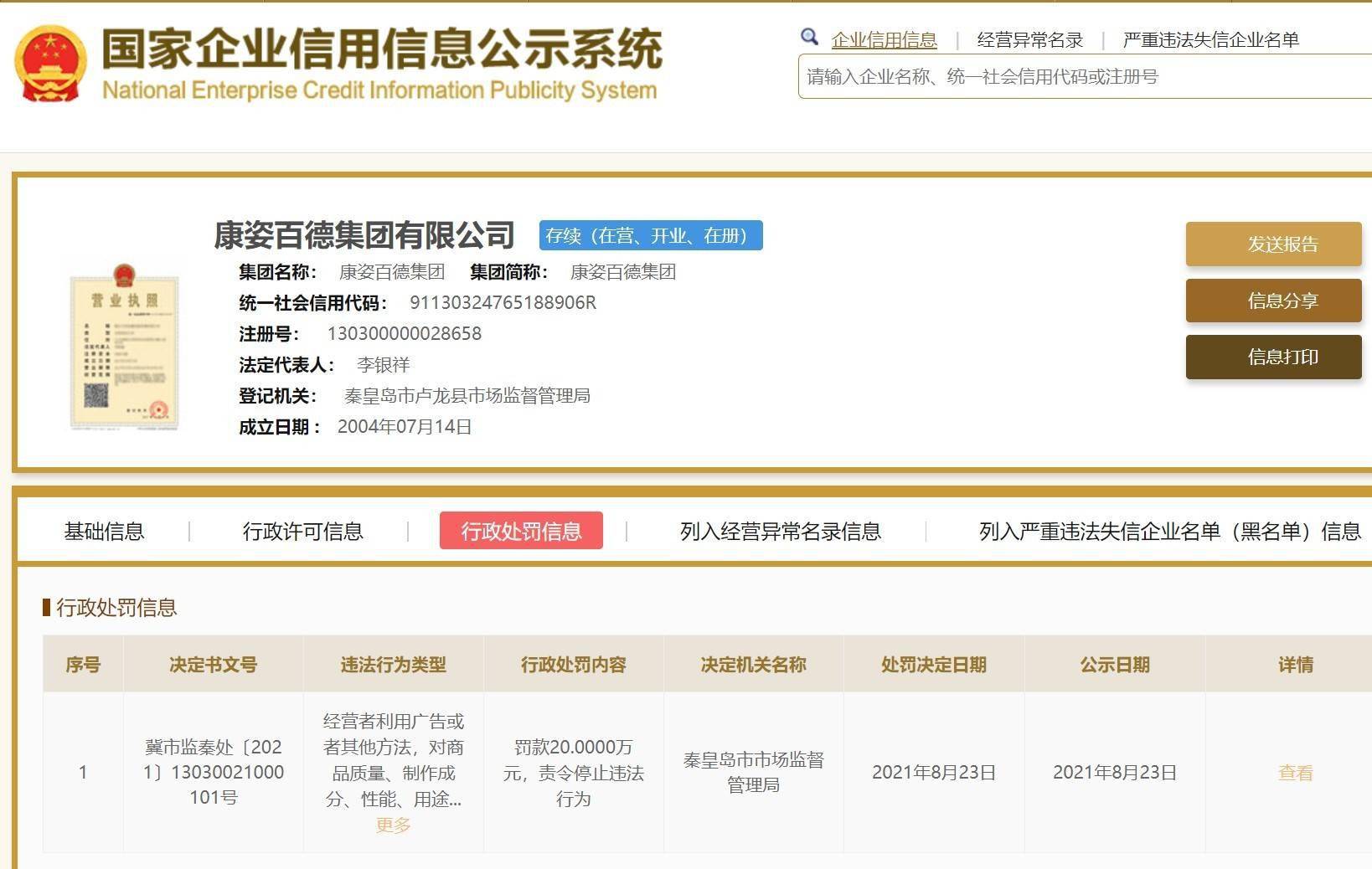Click the orange marker beside 行政处罚信息 heading
This screenshot has height=869, width=1372.
tap(46, 609)
